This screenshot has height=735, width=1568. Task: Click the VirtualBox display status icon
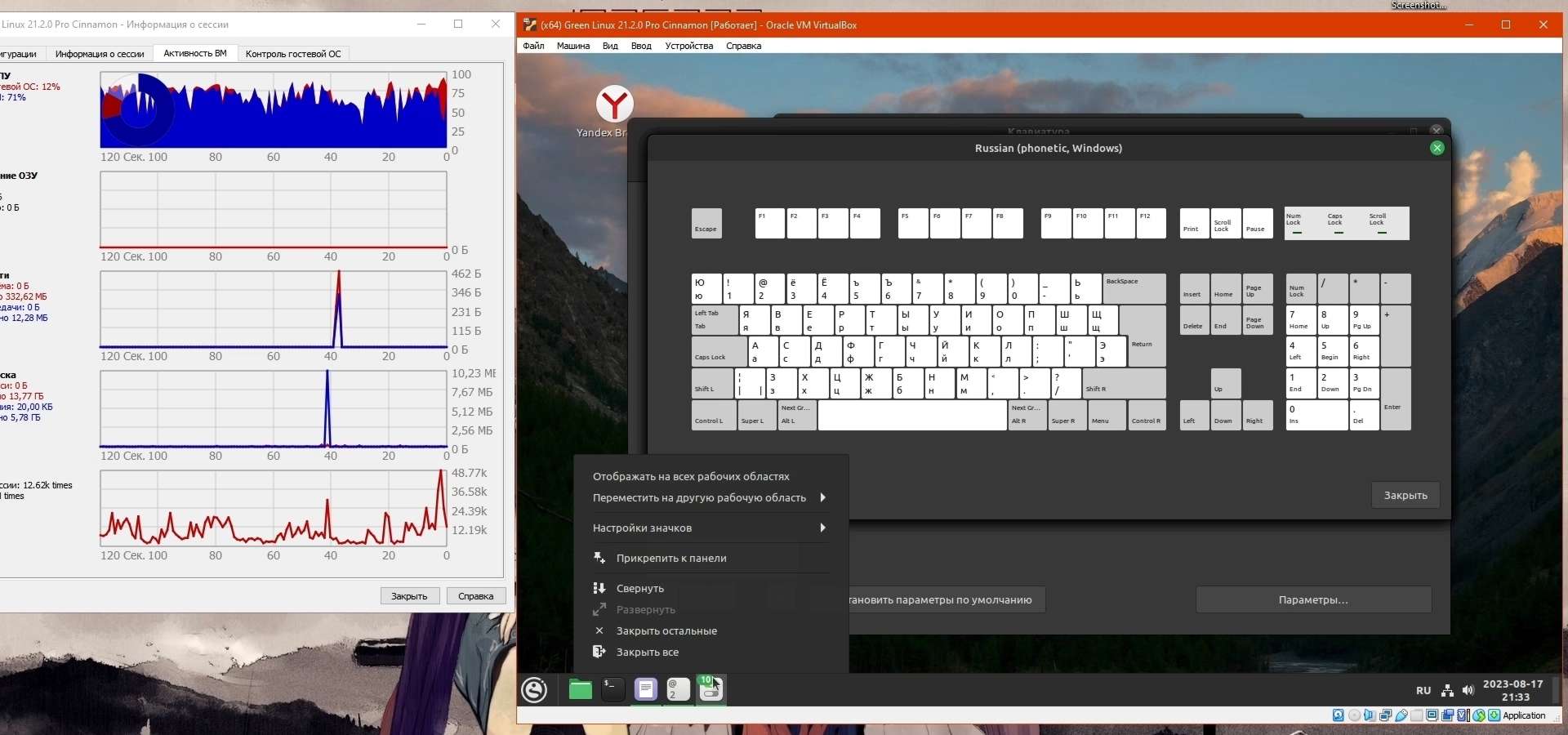tap(1432, 715)
